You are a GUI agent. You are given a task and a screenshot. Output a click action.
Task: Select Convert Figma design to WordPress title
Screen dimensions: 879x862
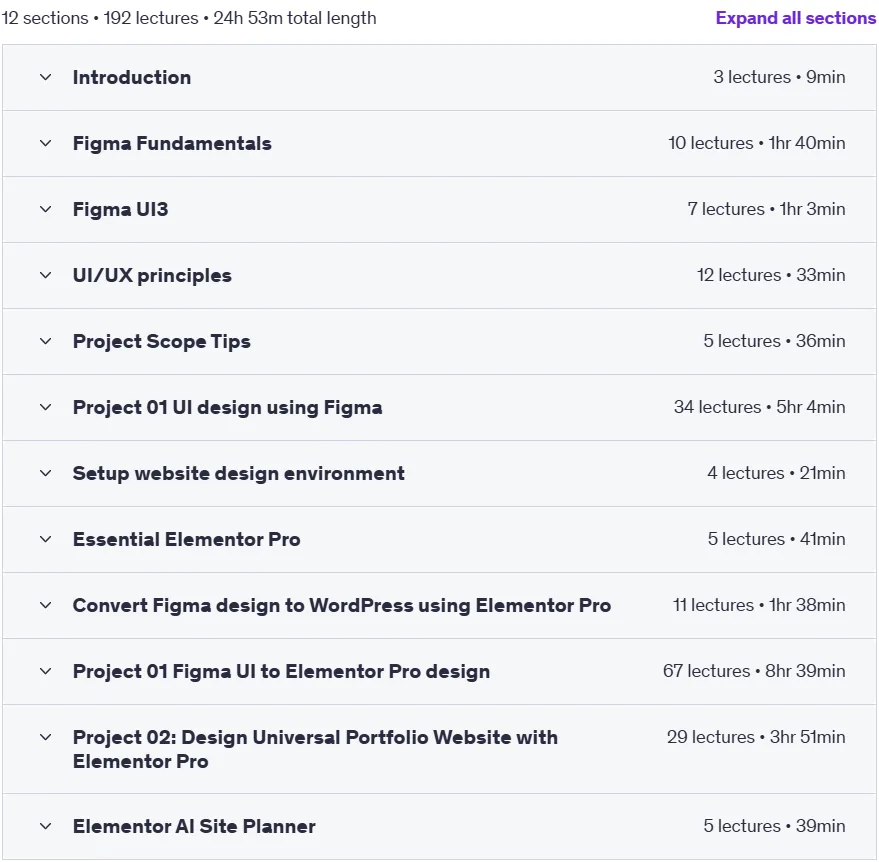tap(342, 605)
